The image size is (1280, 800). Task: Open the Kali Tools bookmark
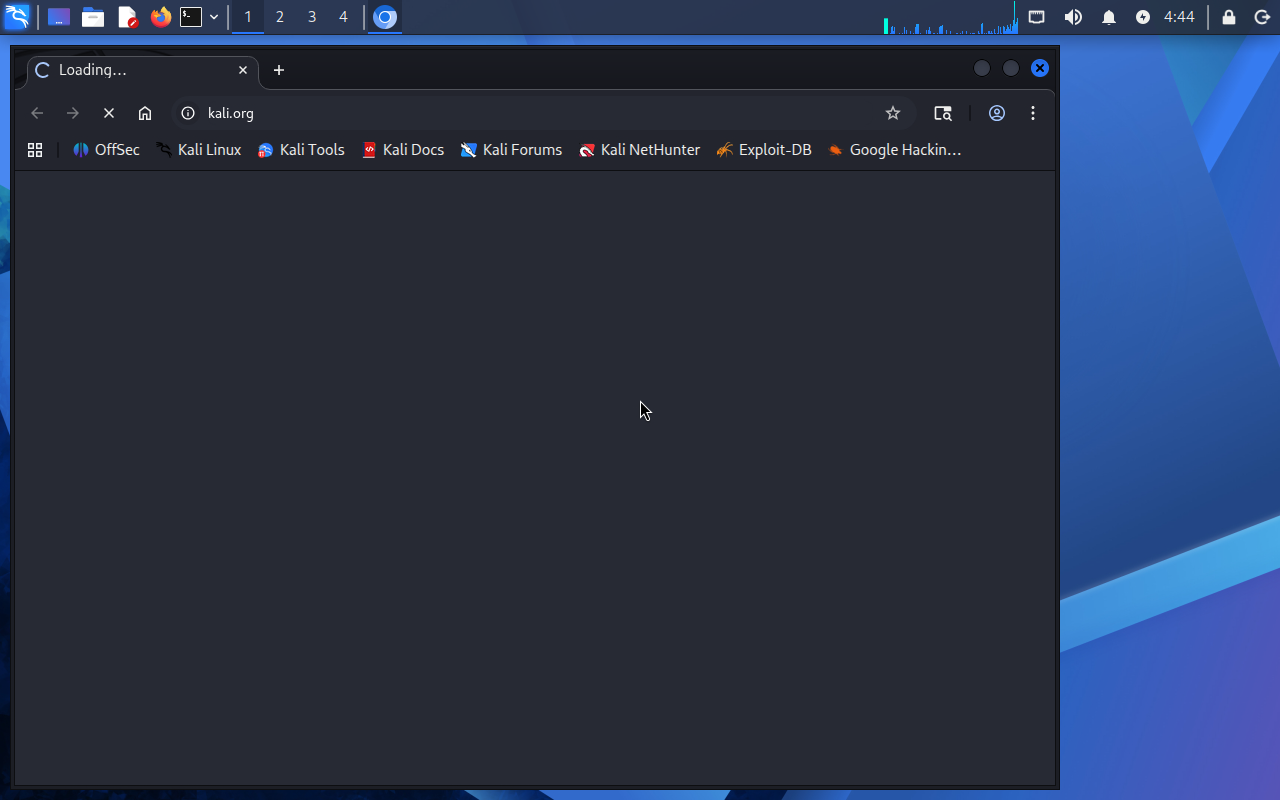coord(301,150)
